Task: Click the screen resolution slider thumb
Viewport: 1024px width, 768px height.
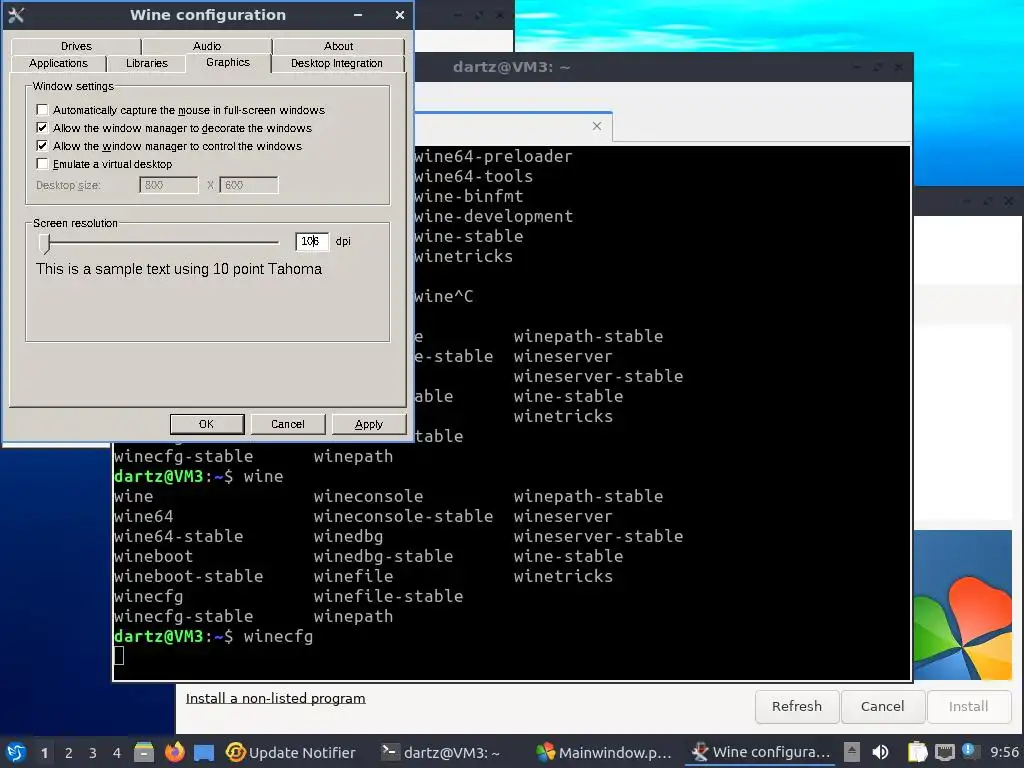Action: [x=44, y=243]
